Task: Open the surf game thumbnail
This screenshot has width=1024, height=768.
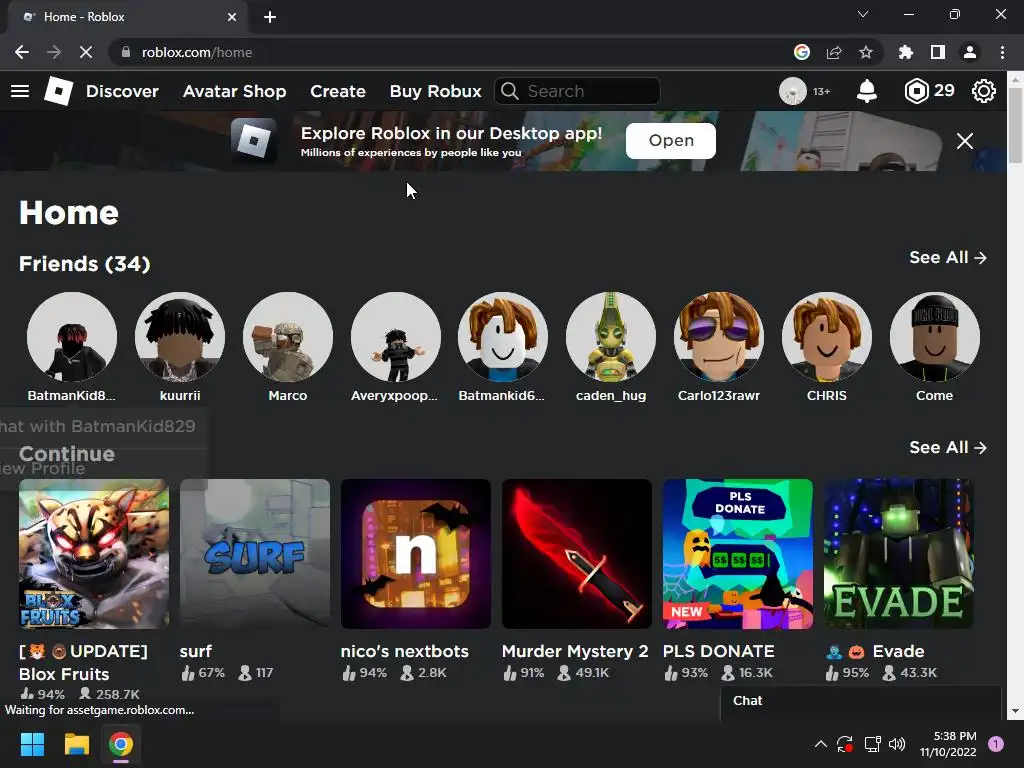Action: pyautogui.click(x=255, y=554)
